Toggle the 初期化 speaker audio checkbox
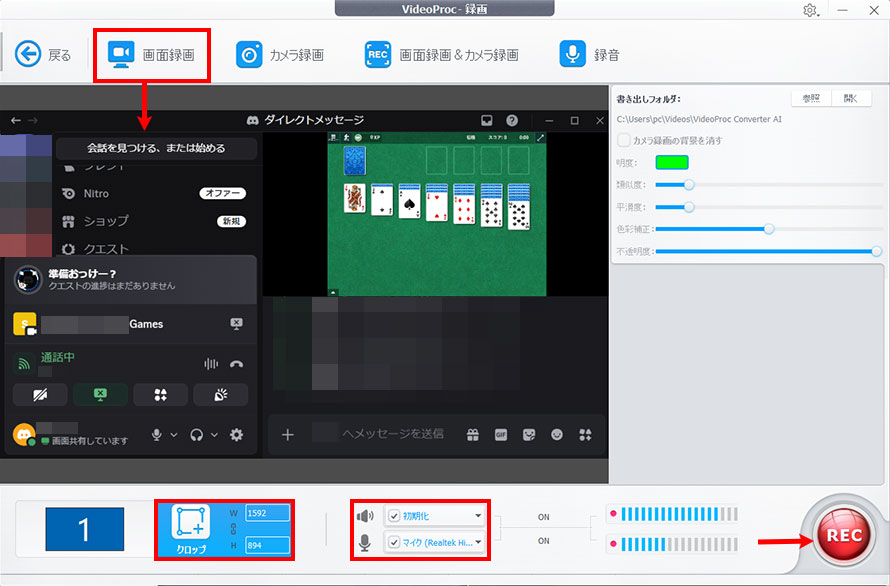The height and width of the screenshot is (586, 890). click(394, 516)
